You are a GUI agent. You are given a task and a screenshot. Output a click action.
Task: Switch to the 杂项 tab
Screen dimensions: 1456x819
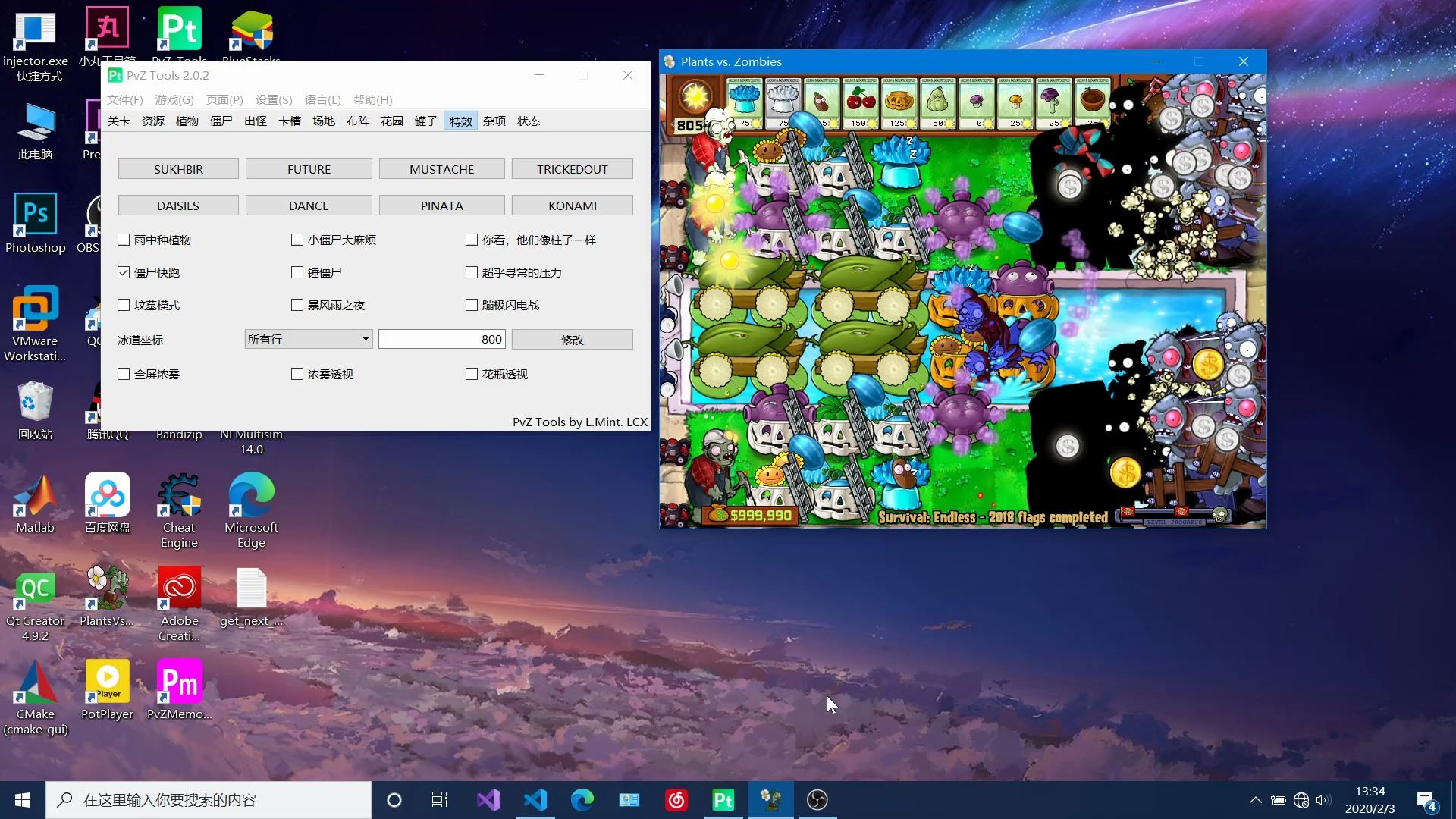click(x=494, y=121)
